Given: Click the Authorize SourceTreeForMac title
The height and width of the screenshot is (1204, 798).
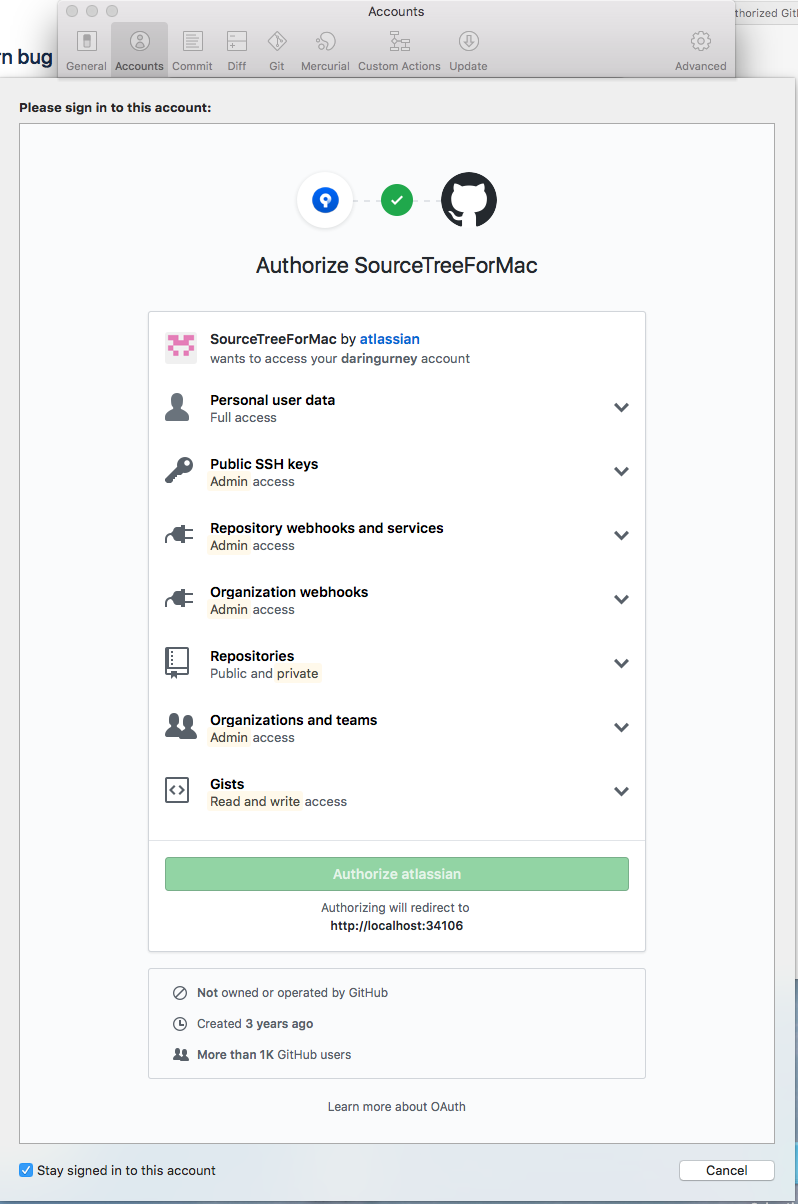Looking at the screenshot, I should coord(397,266).
